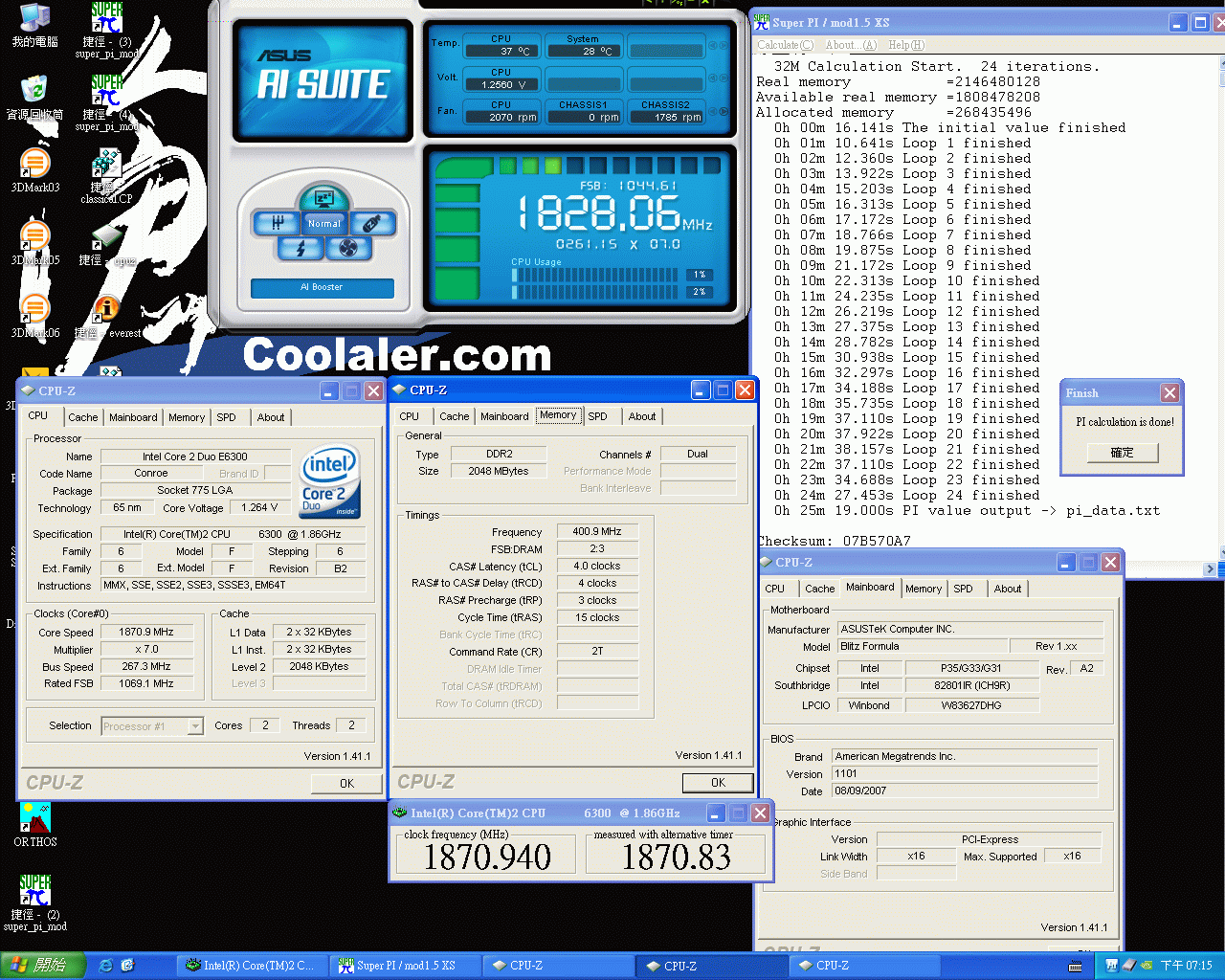Viewport: 1225px width, 980px height.
Task: Open the Help menu in Super PI
Action: 905,45
